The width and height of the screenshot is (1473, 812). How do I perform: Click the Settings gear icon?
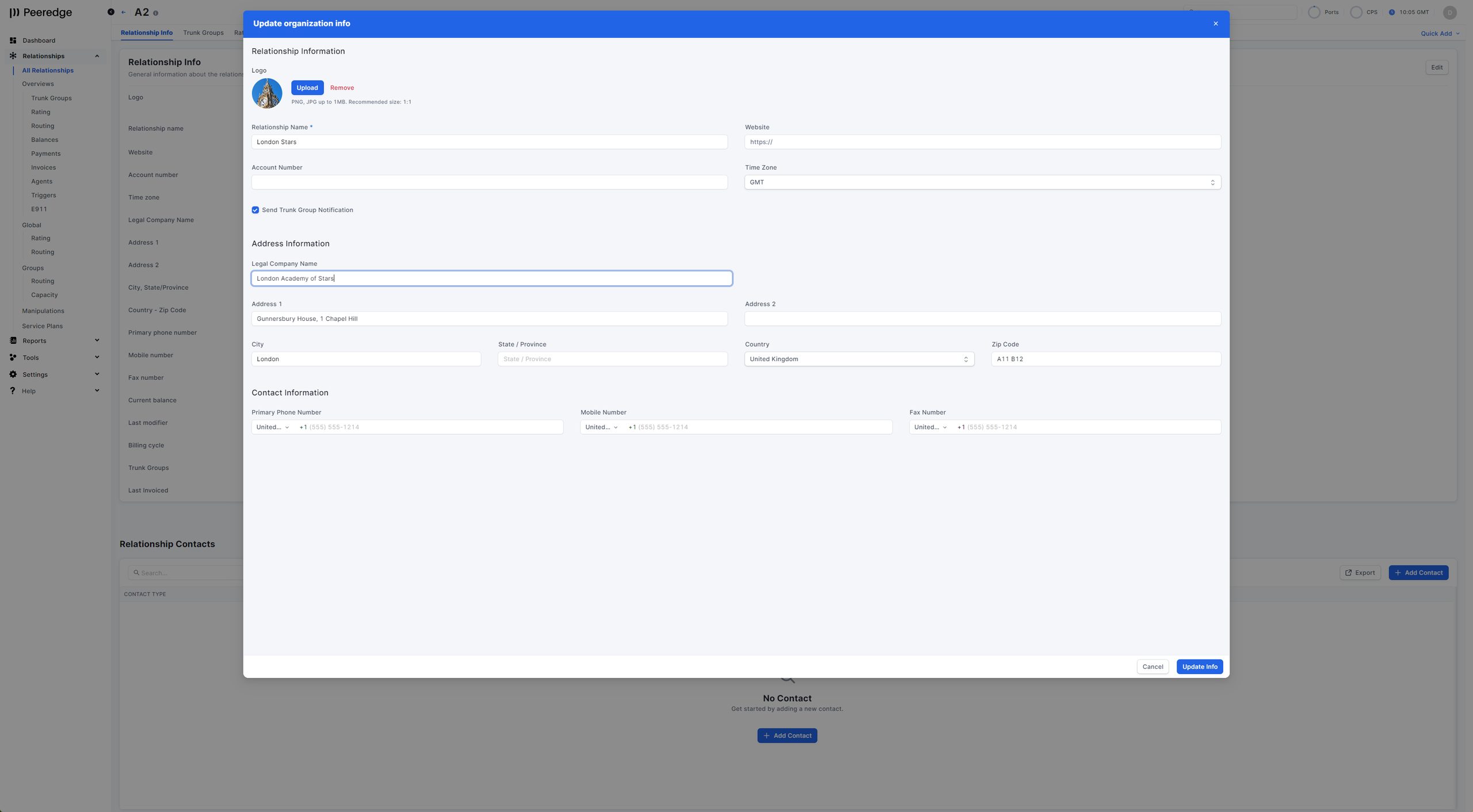pos(13,374)
